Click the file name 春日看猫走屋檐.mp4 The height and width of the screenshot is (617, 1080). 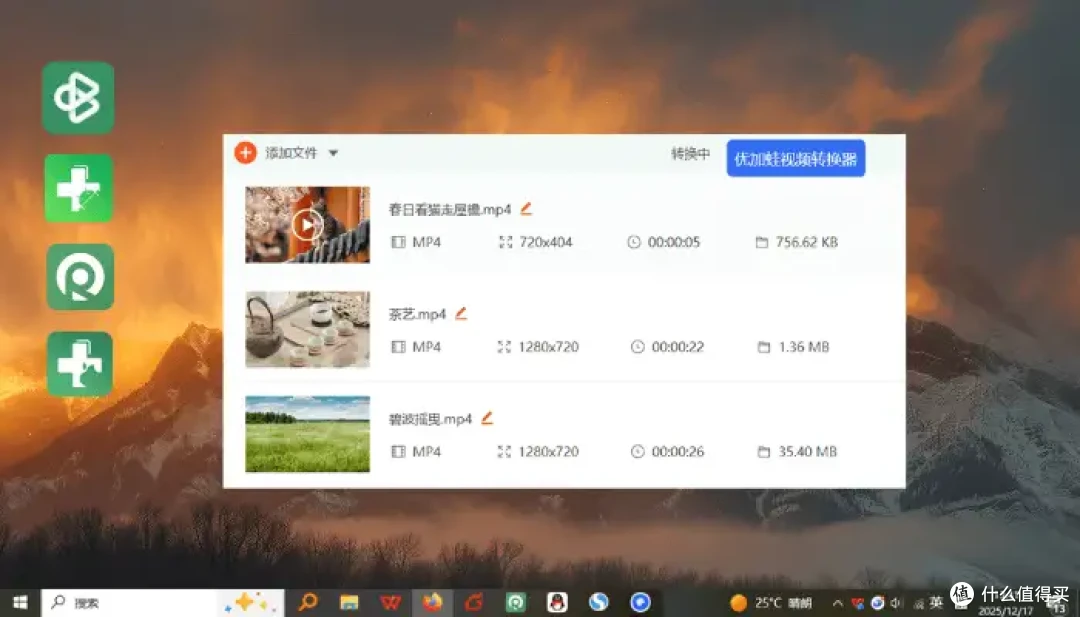tap(450, 209)
